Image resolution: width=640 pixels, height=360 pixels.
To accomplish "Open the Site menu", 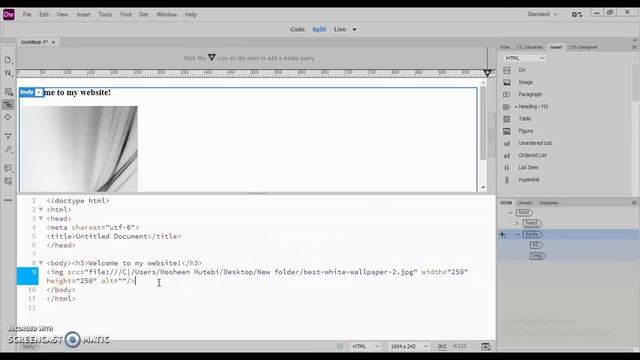I will point(143,14).
